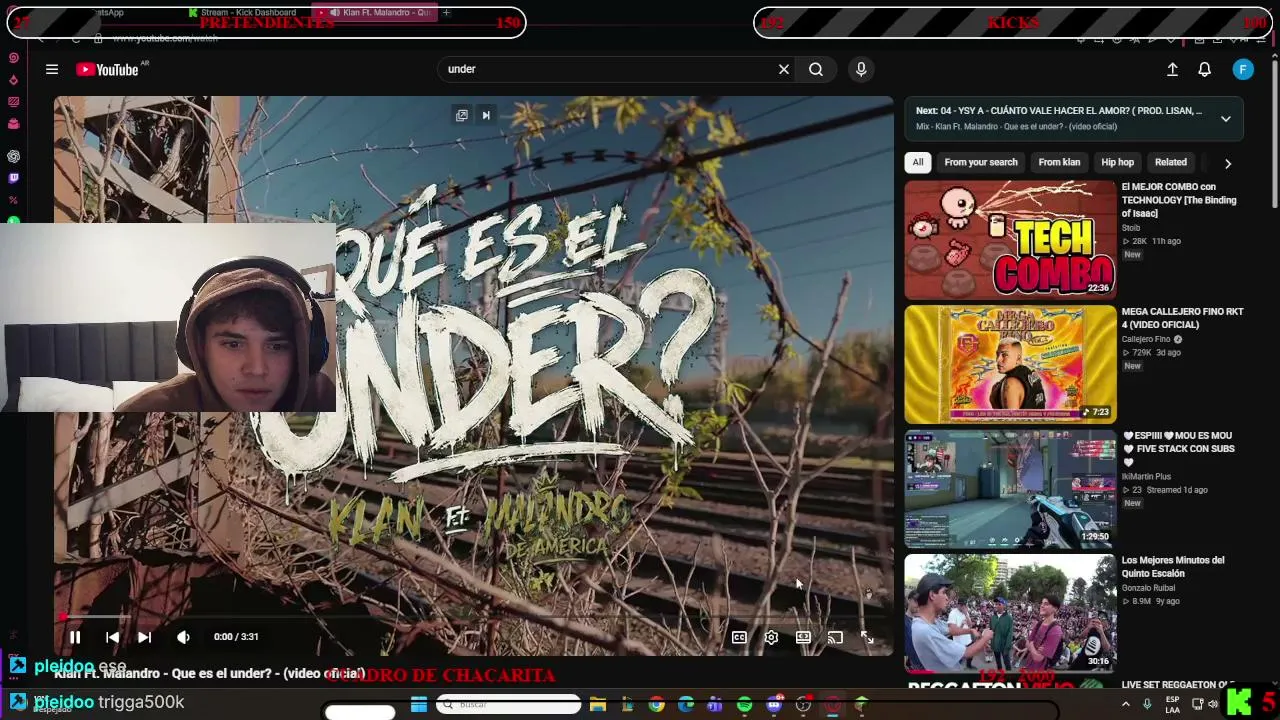Start voice search with the microphone

click(861, 69)
